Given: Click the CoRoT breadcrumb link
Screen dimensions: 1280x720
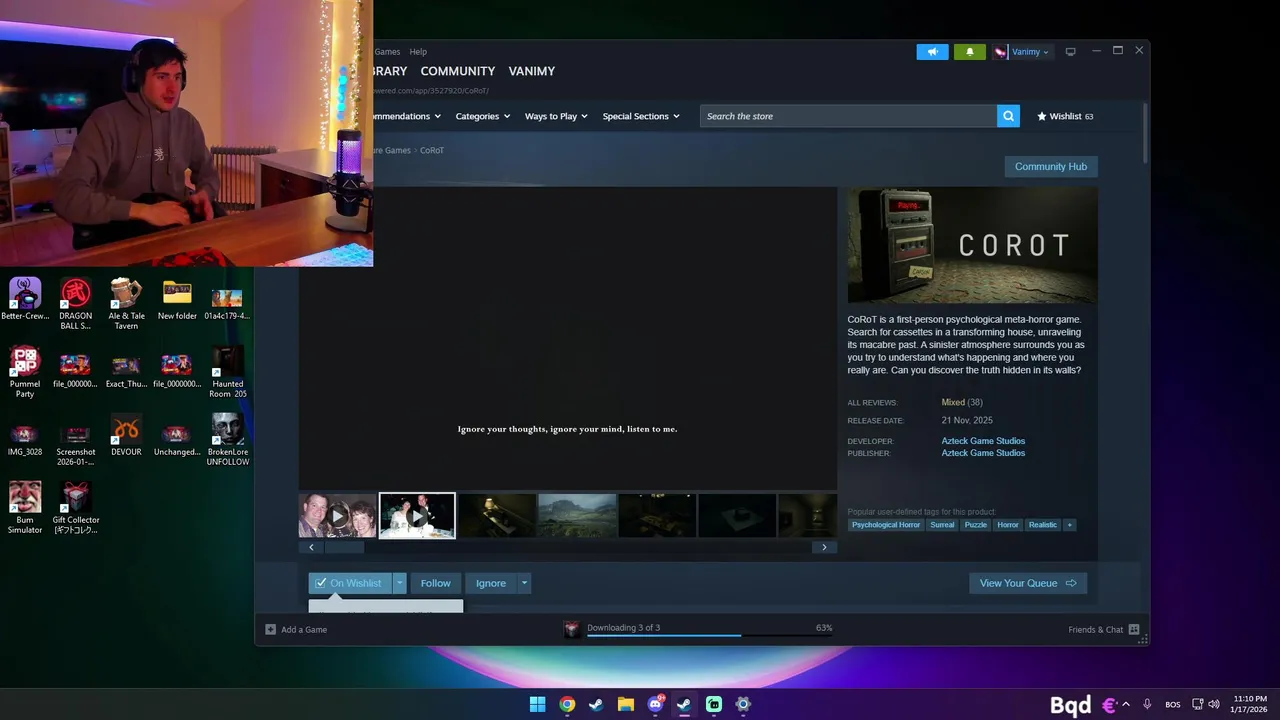Looking at the screenshot, I should point(432,150).
